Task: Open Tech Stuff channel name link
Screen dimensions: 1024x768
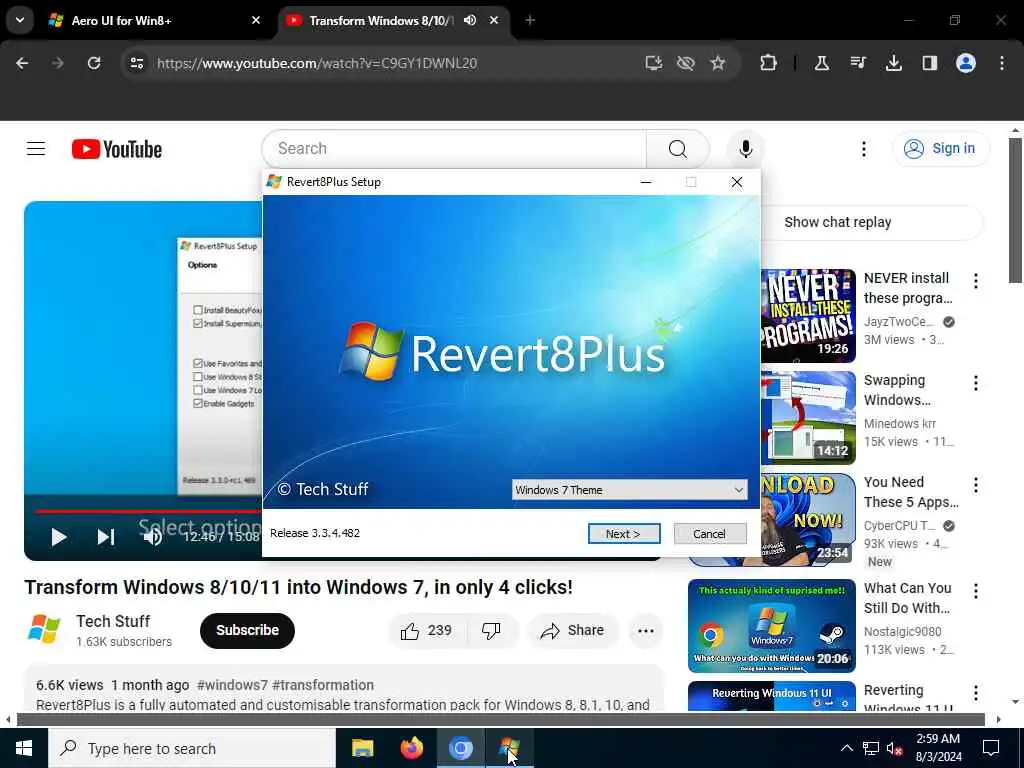Action: click(x=113, y=621)
